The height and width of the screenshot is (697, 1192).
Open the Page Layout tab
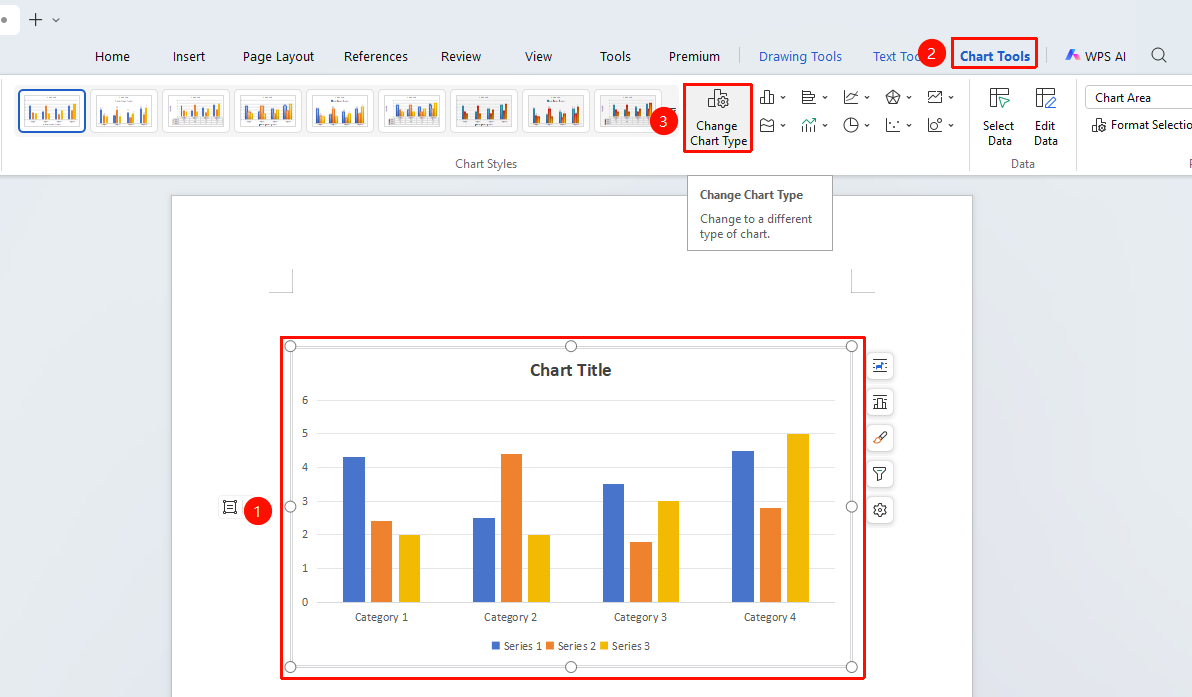(x=278, y=56)
